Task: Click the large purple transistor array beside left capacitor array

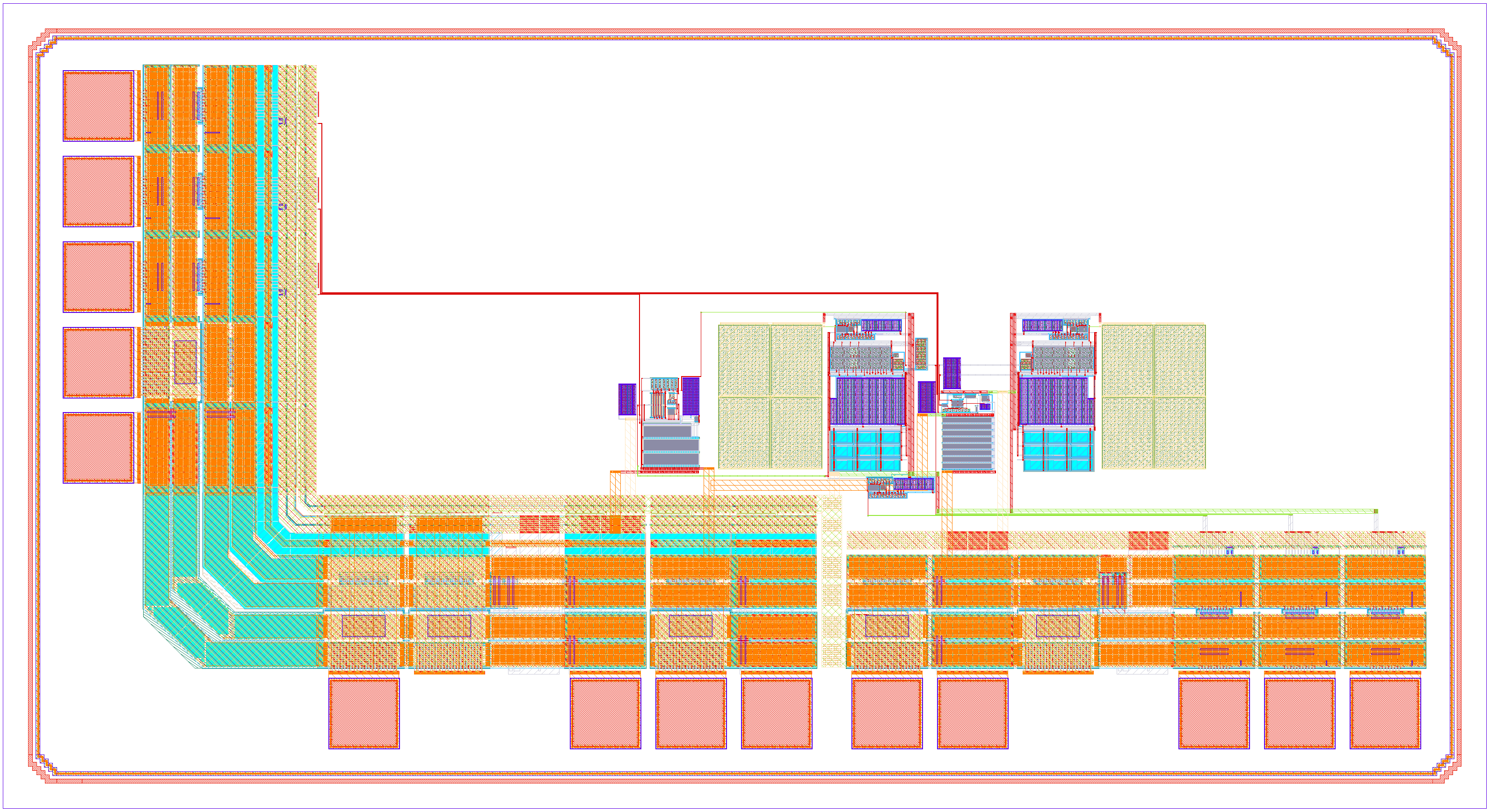Action: 868,401
